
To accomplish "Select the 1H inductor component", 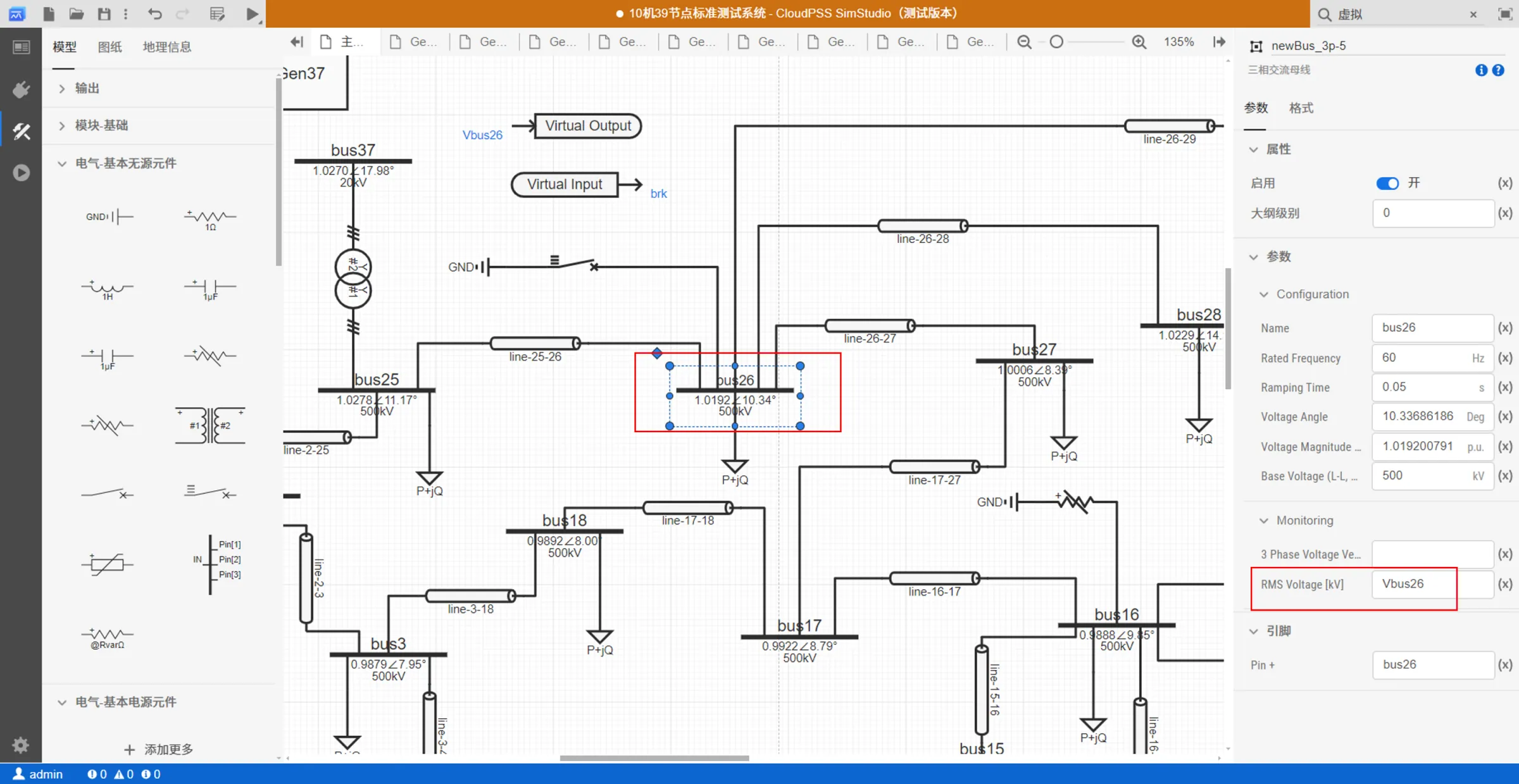I will pos(108,289).
